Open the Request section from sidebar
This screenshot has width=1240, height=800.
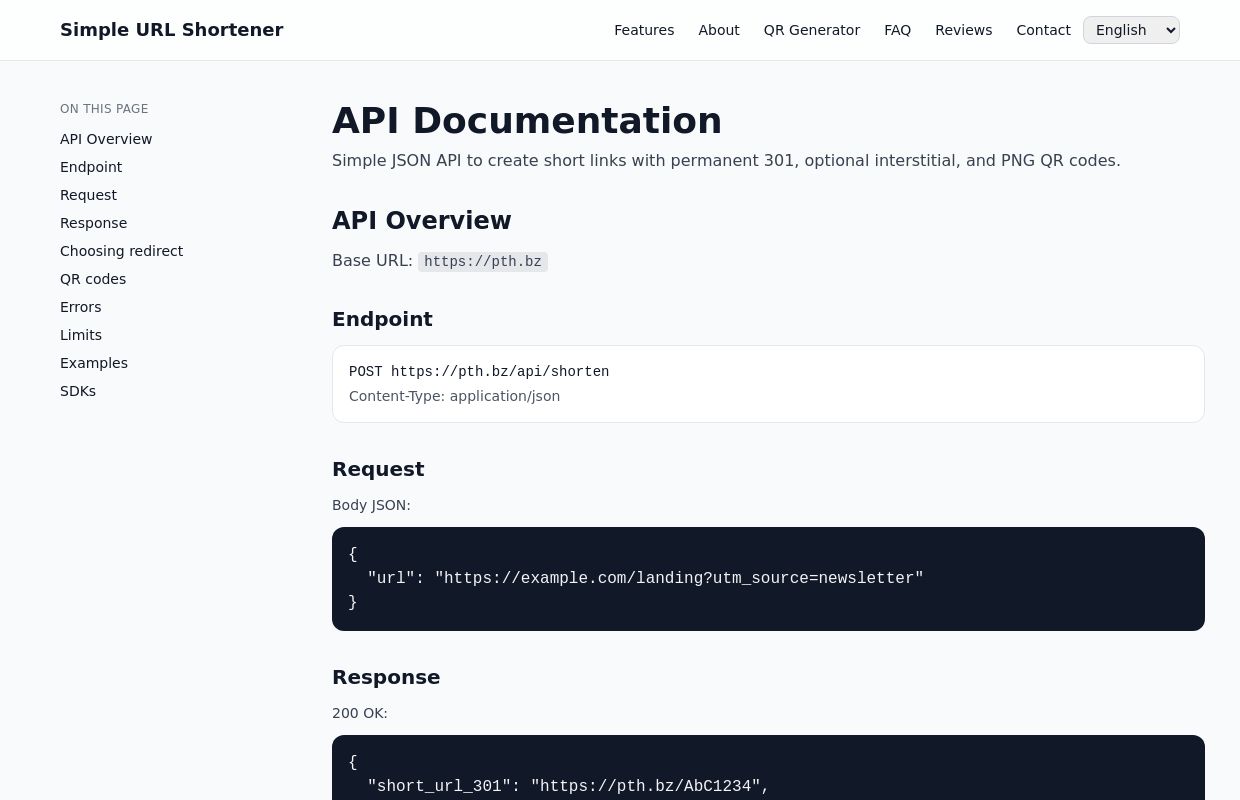tap(88, 195)
